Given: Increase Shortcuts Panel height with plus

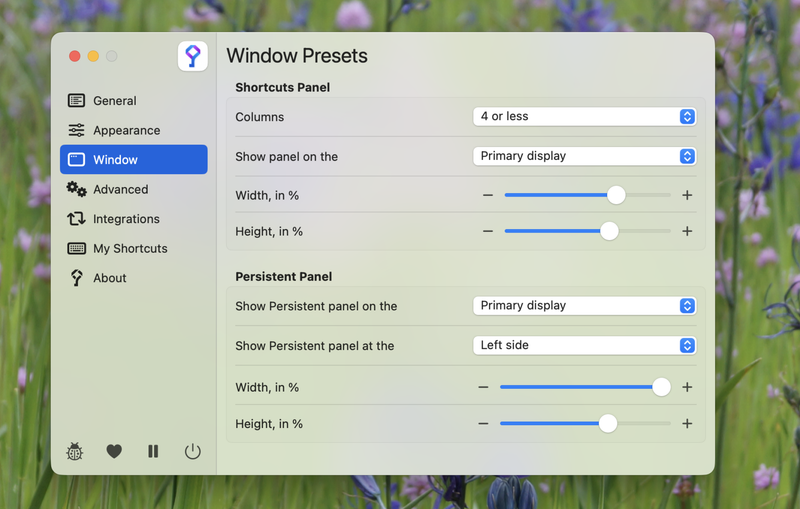Looking at the screenshot, I should click(687, 231).
